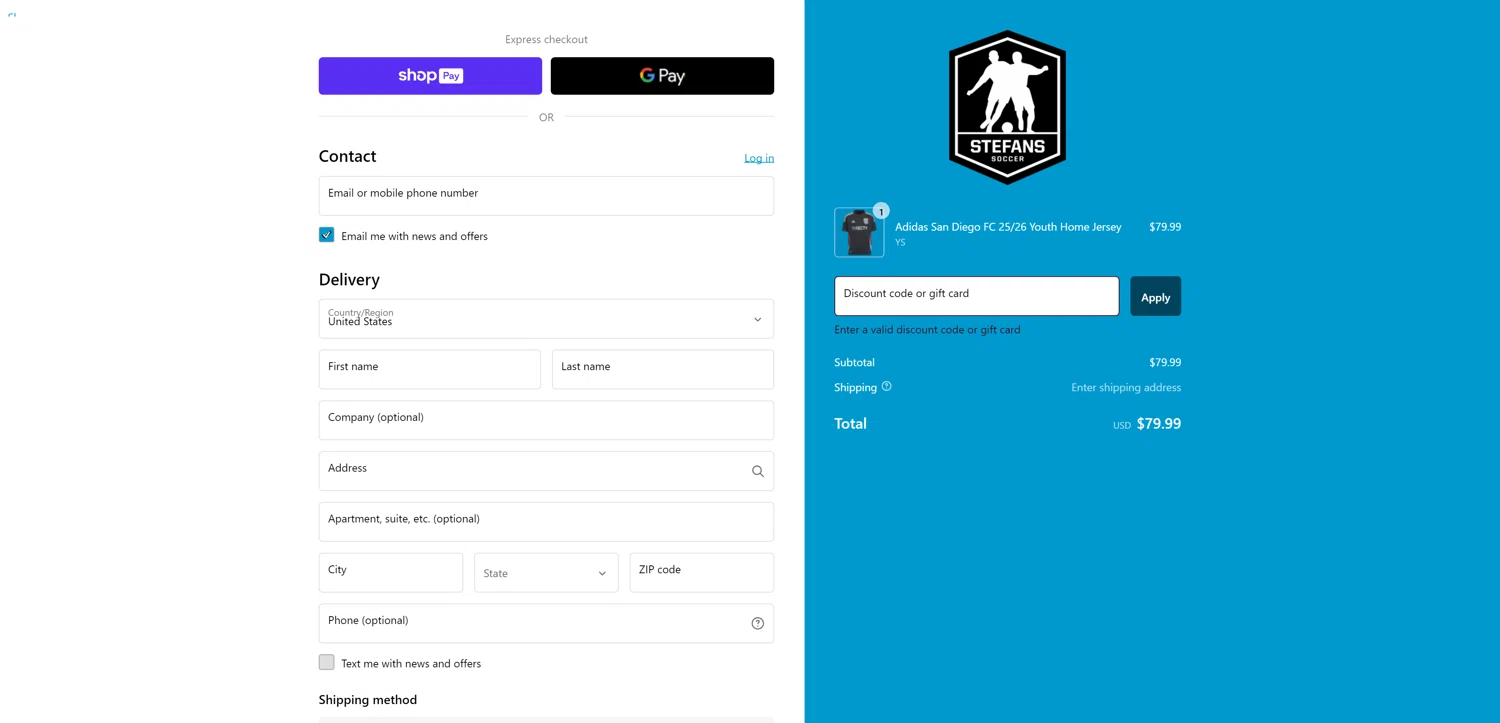Open the Country/Region dropdown
The image size is (1500, 723).
coord(546,319)
